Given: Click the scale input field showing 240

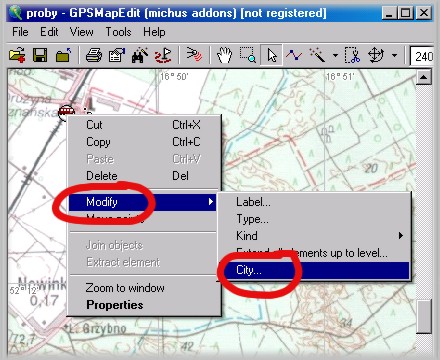Looking at the screenshot, I should coord(422,56).
